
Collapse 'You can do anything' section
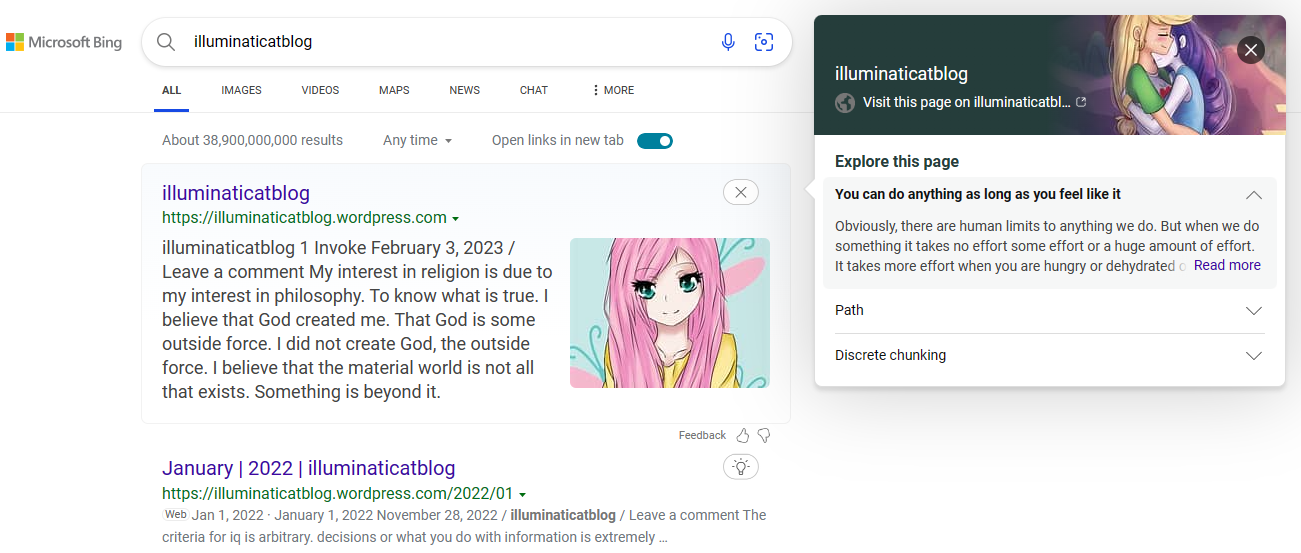point(1050,195)
